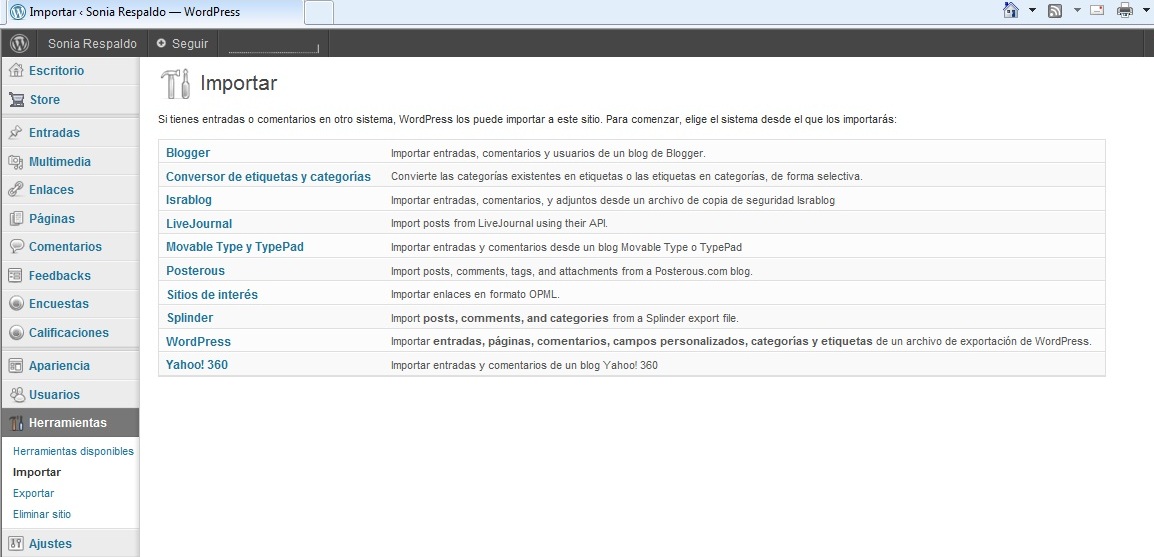Select the WordPress importer link
Viewport: 1154px width, 557px height.
[x=198, y=341]
